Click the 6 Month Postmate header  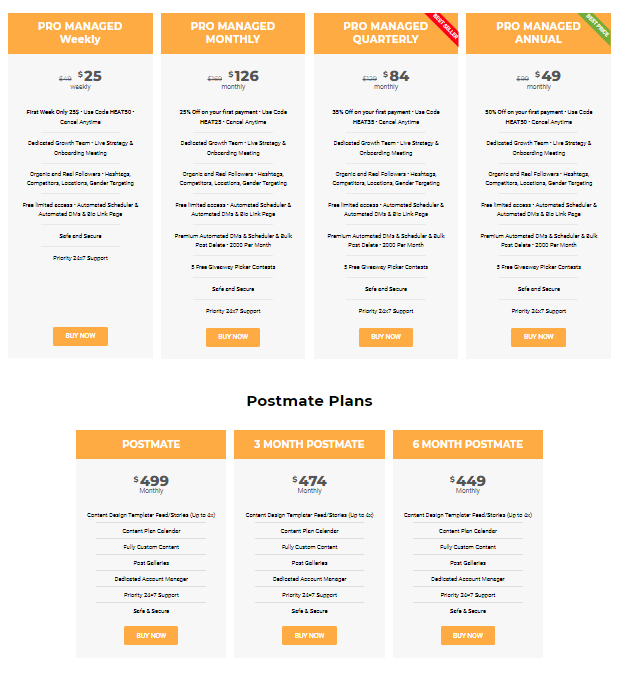(468, 444)
